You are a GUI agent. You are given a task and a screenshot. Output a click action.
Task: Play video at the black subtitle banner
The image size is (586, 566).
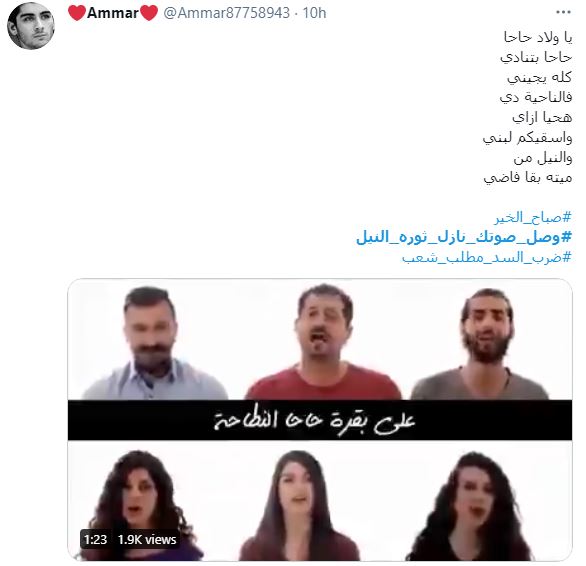(x=320, y=420)
